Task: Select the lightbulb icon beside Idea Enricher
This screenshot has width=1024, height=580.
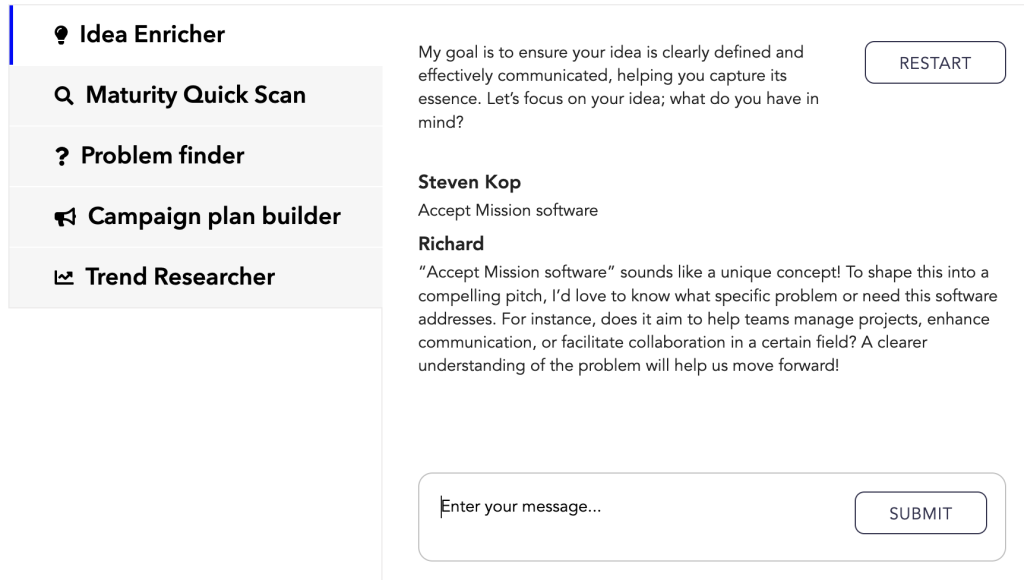Action: click(x=62, y=33)
